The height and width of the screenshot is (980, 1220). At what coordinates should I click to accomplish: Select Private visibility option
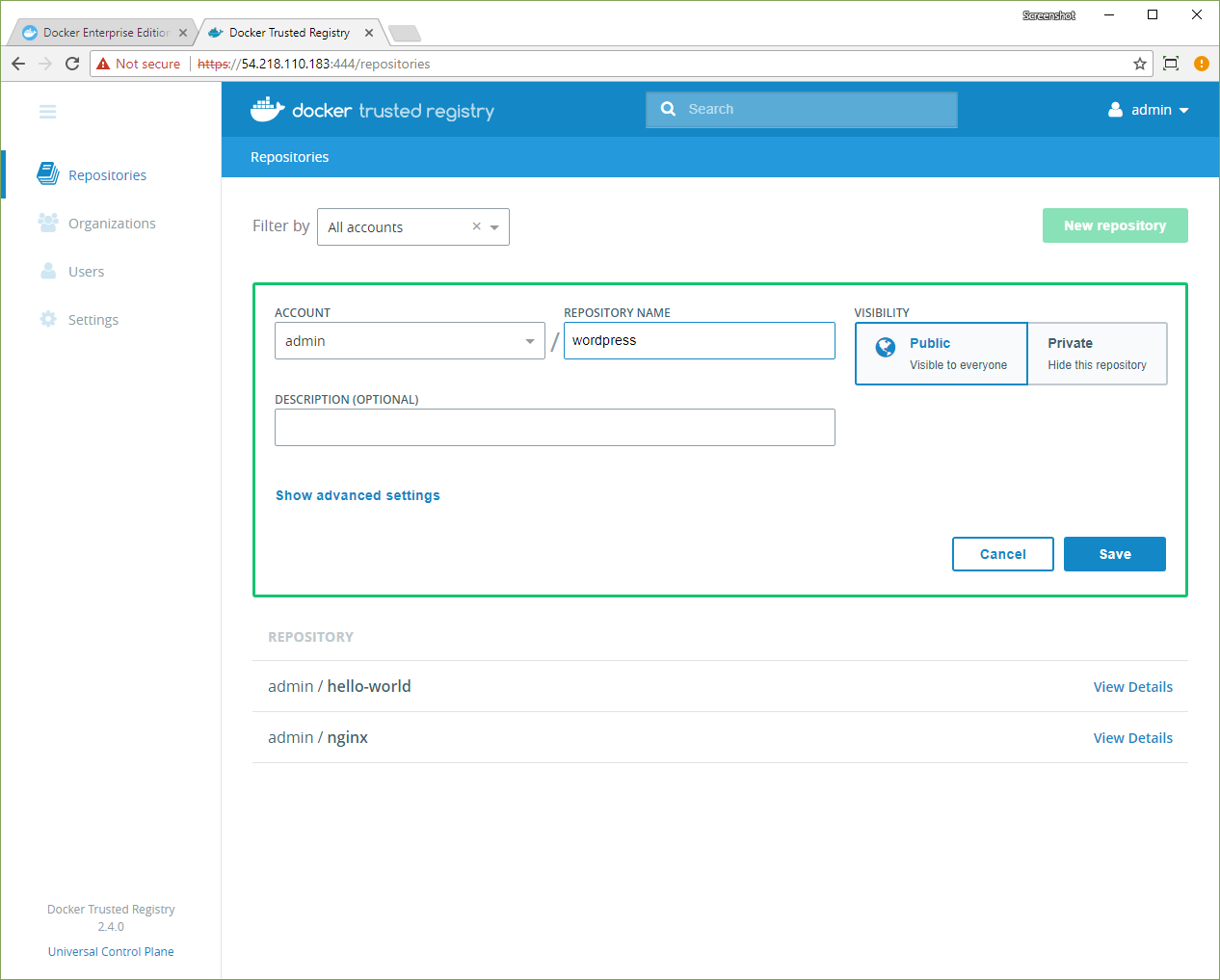(1097, 354)
